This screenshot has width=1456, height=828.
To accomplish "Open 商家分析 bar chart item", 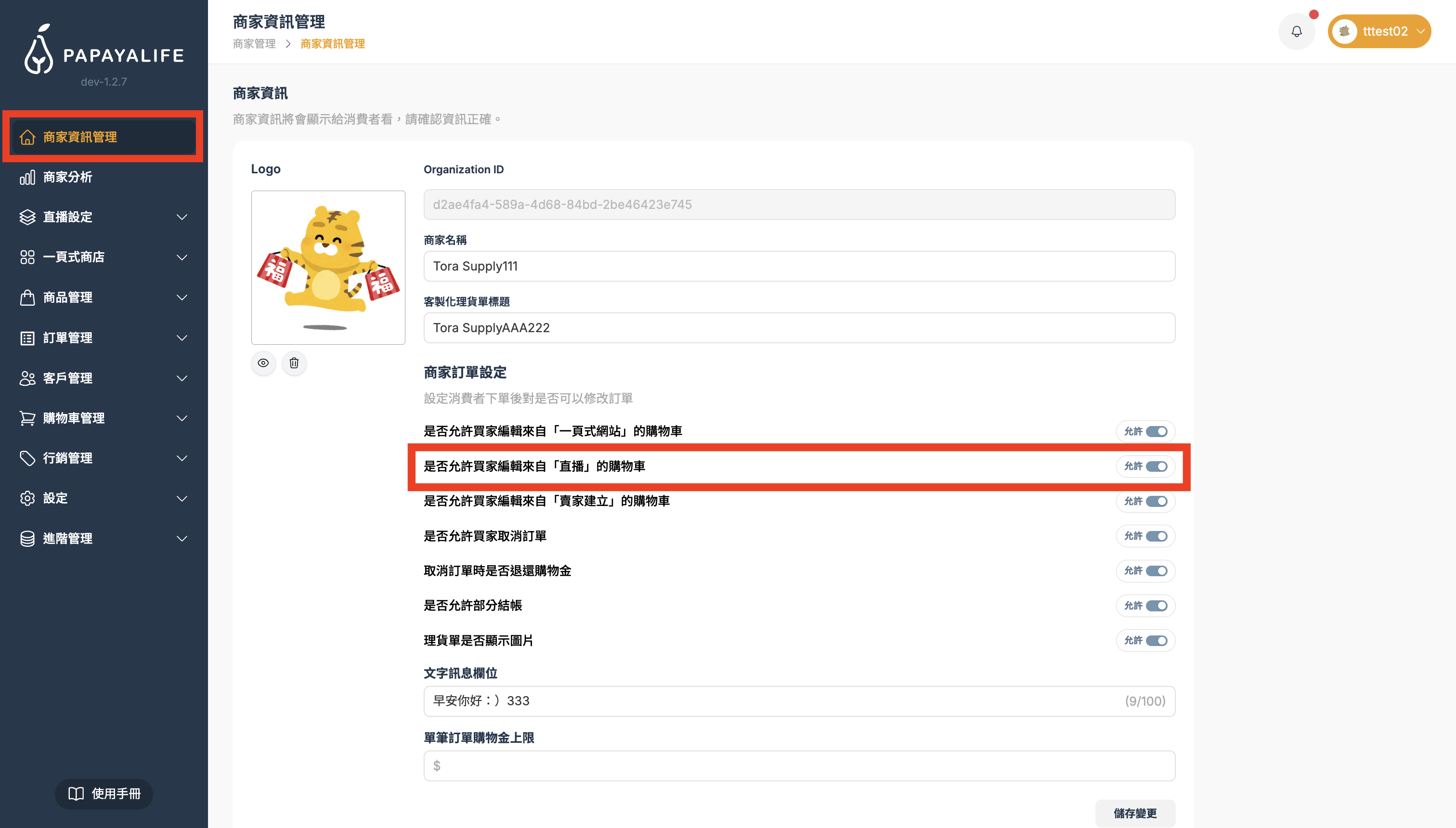I will point(67,177).
